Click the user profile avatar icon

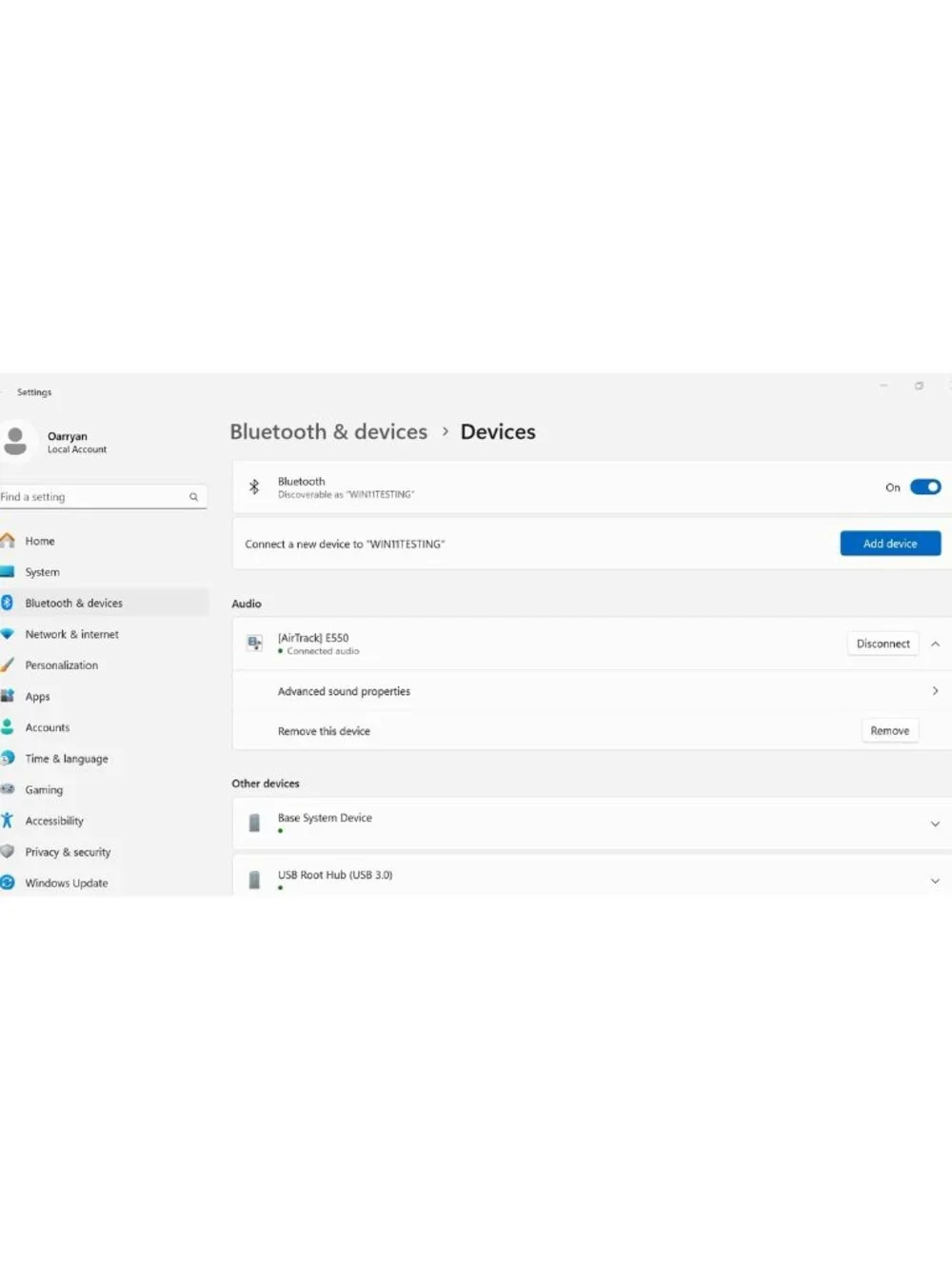(15, 441)
